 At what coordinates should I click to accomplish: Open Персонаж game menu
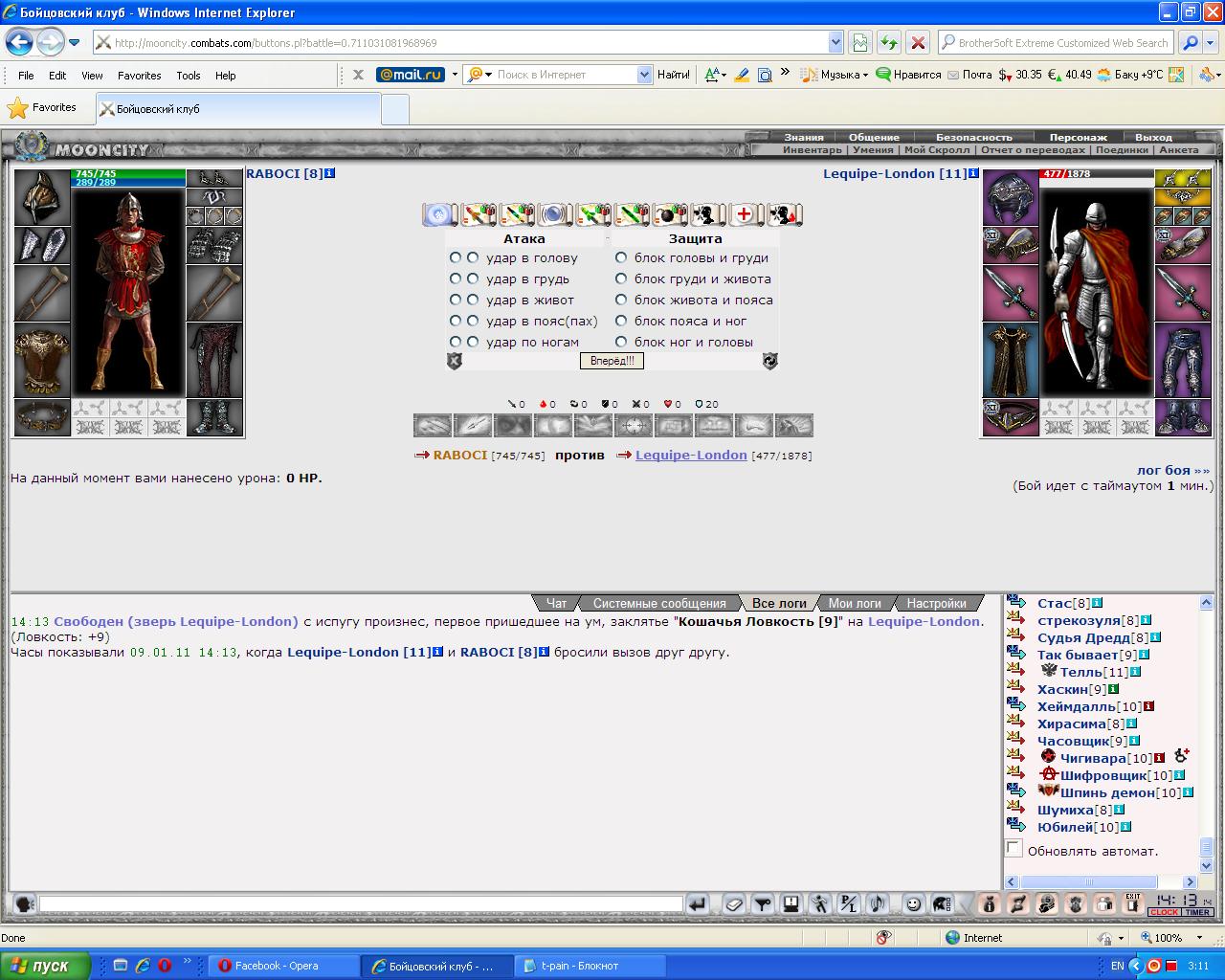tap(1078, 137)
